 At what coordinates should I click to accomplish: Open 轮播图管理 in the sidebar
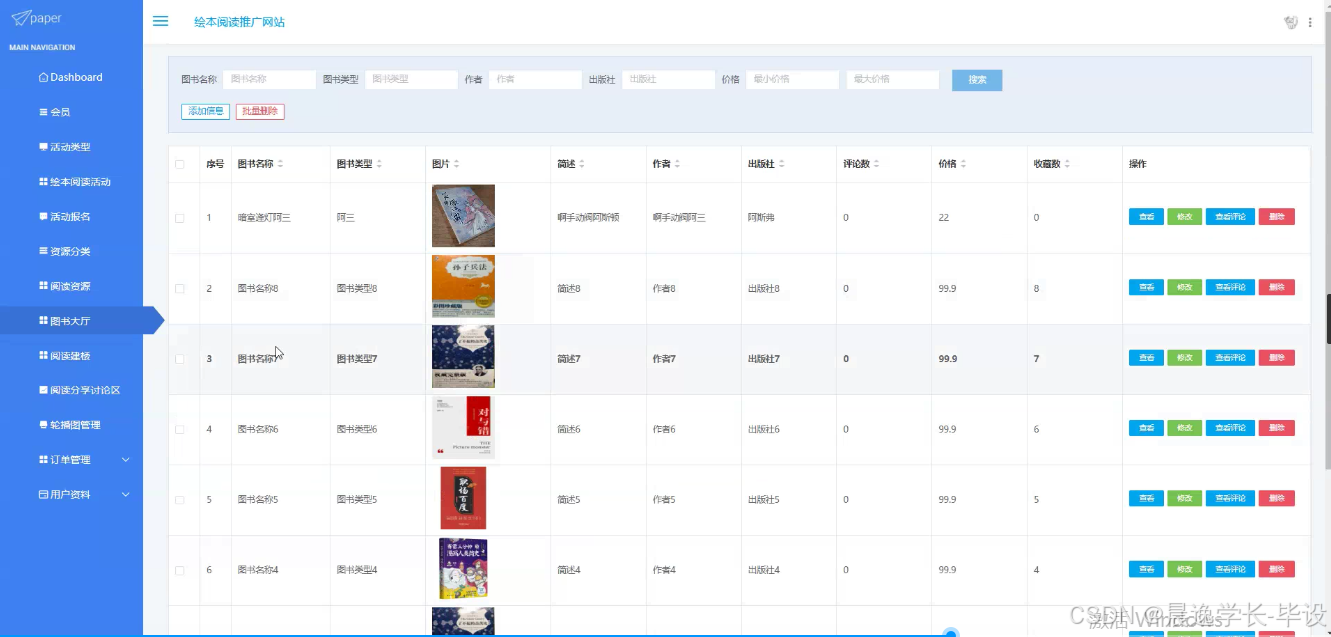coord(71,425)
